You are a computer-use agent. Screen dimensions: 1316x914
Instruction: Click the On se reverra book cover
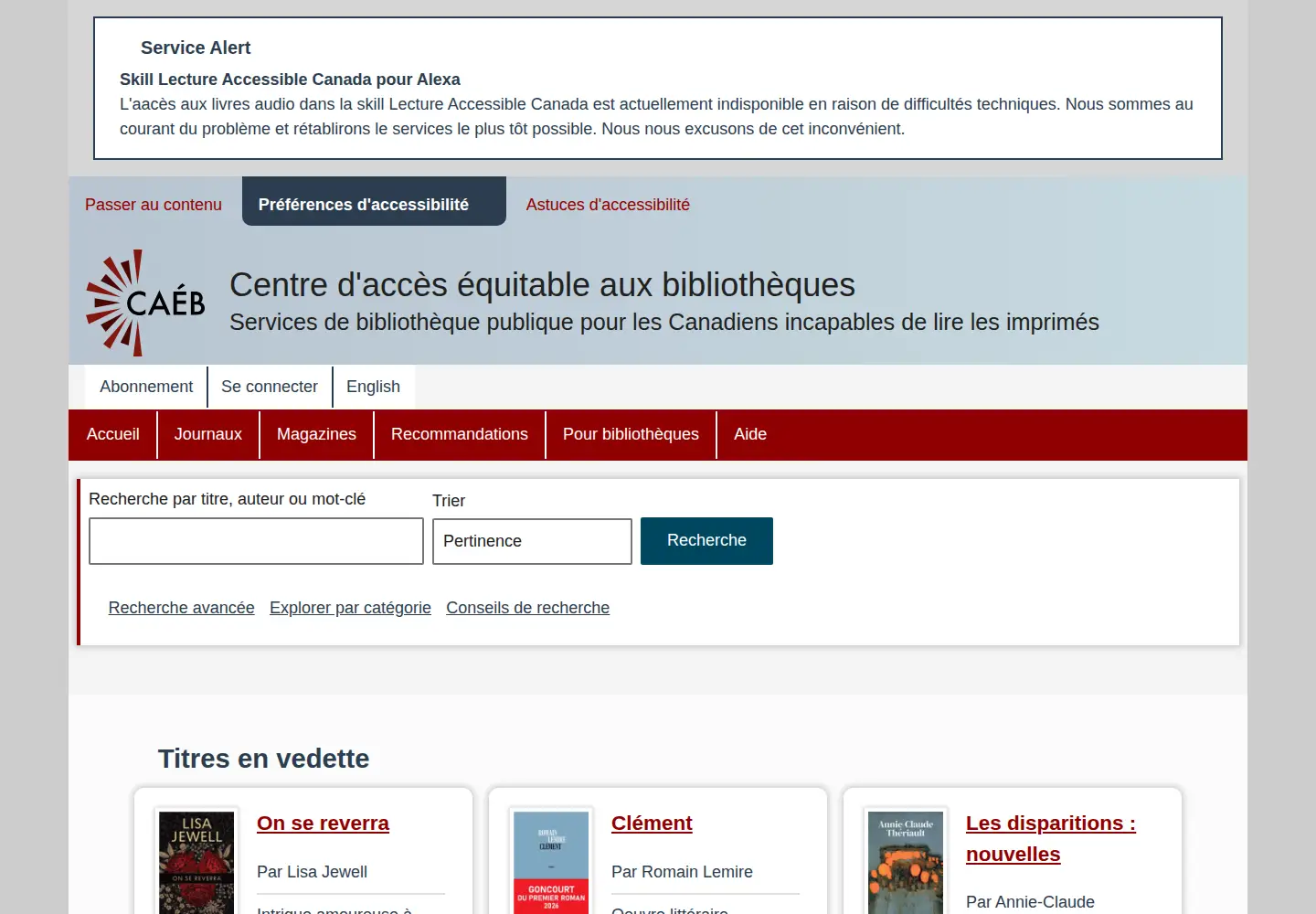[197, 863]
